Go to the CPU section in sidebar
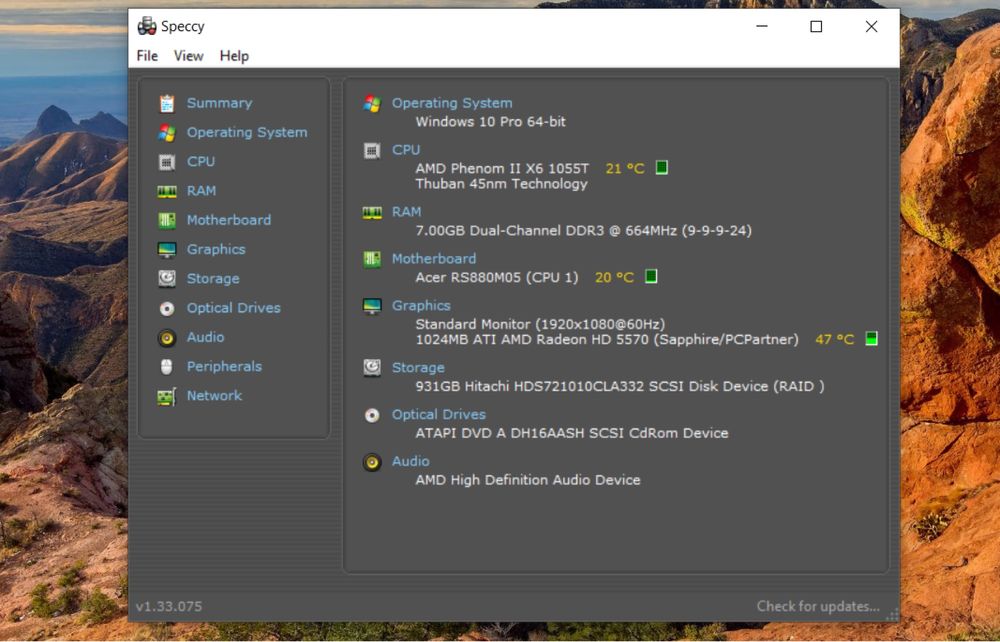Viewport: 1000px width, 642px height. [201, 162]
